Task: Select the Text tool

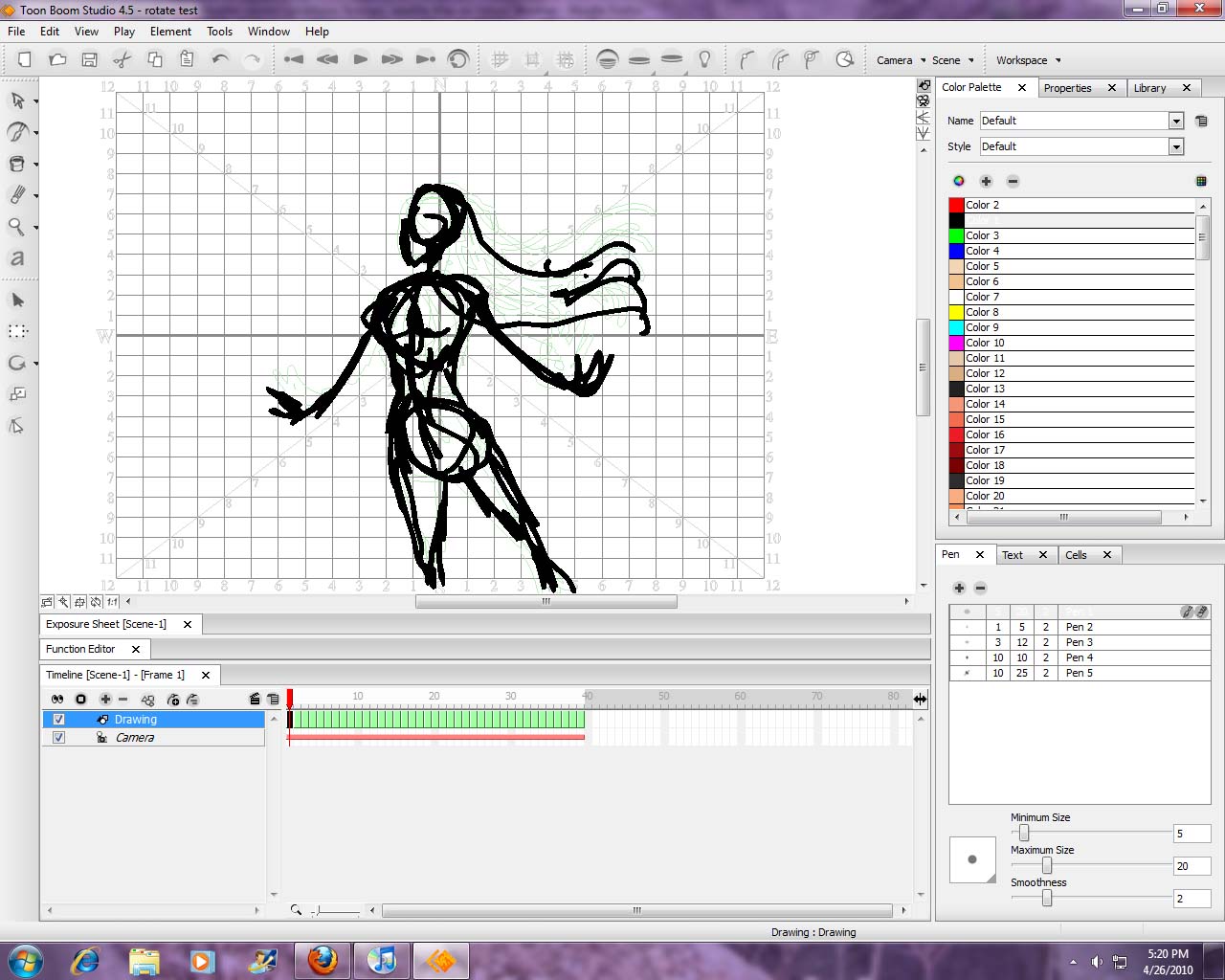Action: click(x=17, y=258)
